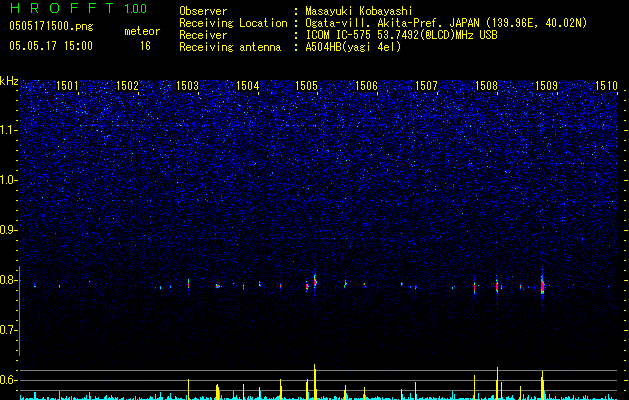Click the tallest yellow spike near 1505
629x400 pixels.
coord(315,381)
